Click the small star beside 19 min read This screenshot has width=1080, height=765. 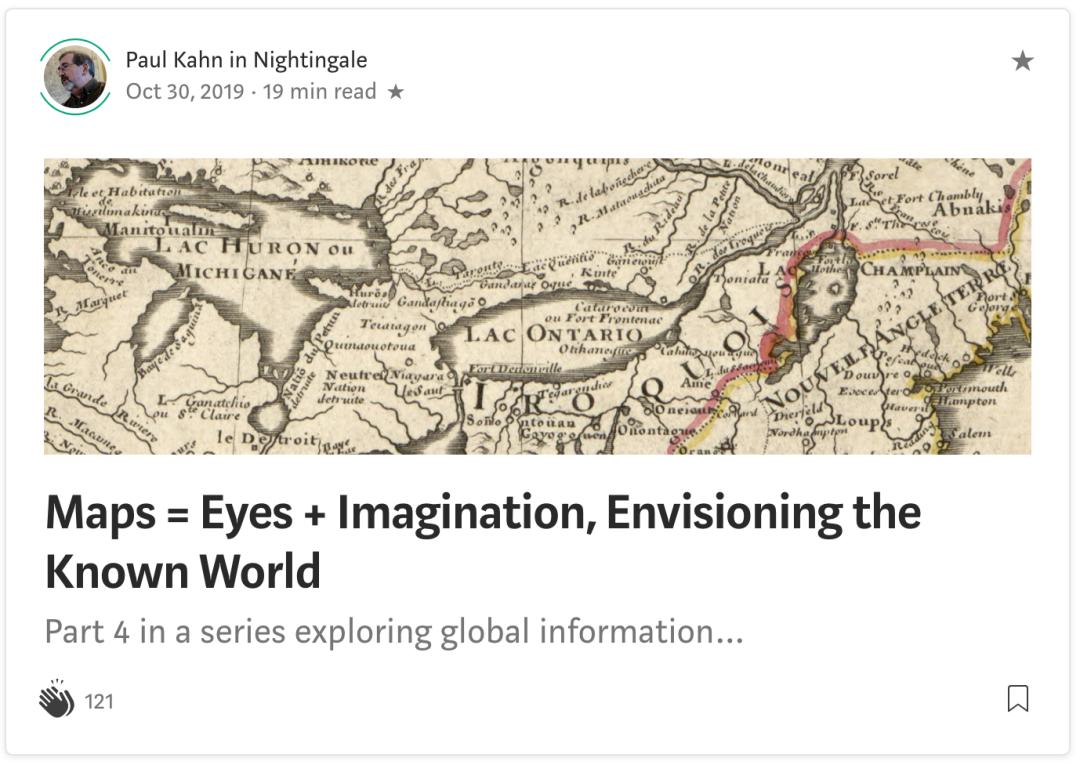(395, 92)
